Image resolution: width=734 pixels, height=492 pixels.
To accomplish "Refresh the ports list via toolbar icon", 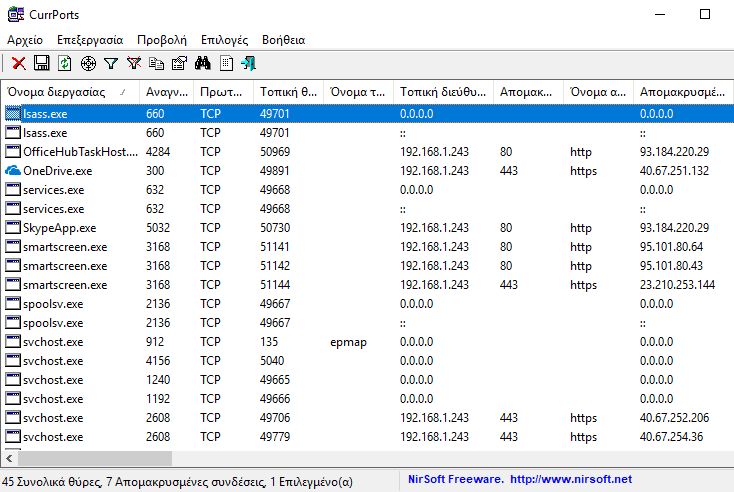I will tap(65, 63).
